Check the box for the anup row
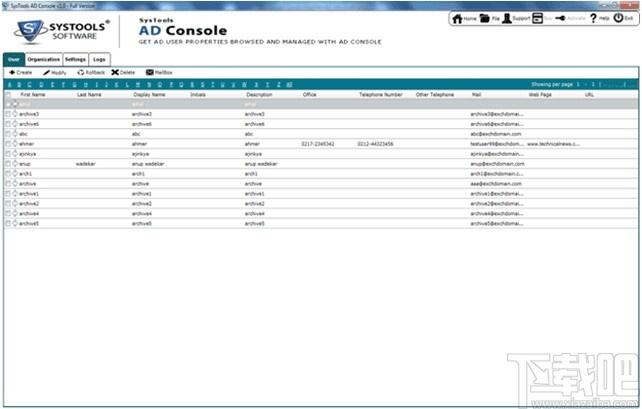Screen dimensions: 642x409 pos(8,163)
